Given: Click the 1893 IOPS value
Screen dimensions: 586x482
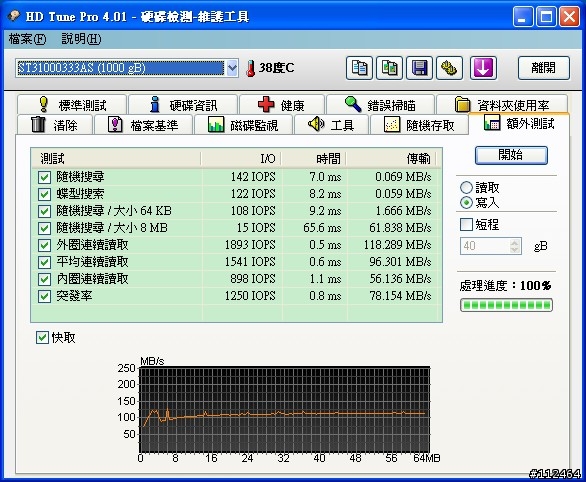Looking at the screenshot, I should coord(250,245).
